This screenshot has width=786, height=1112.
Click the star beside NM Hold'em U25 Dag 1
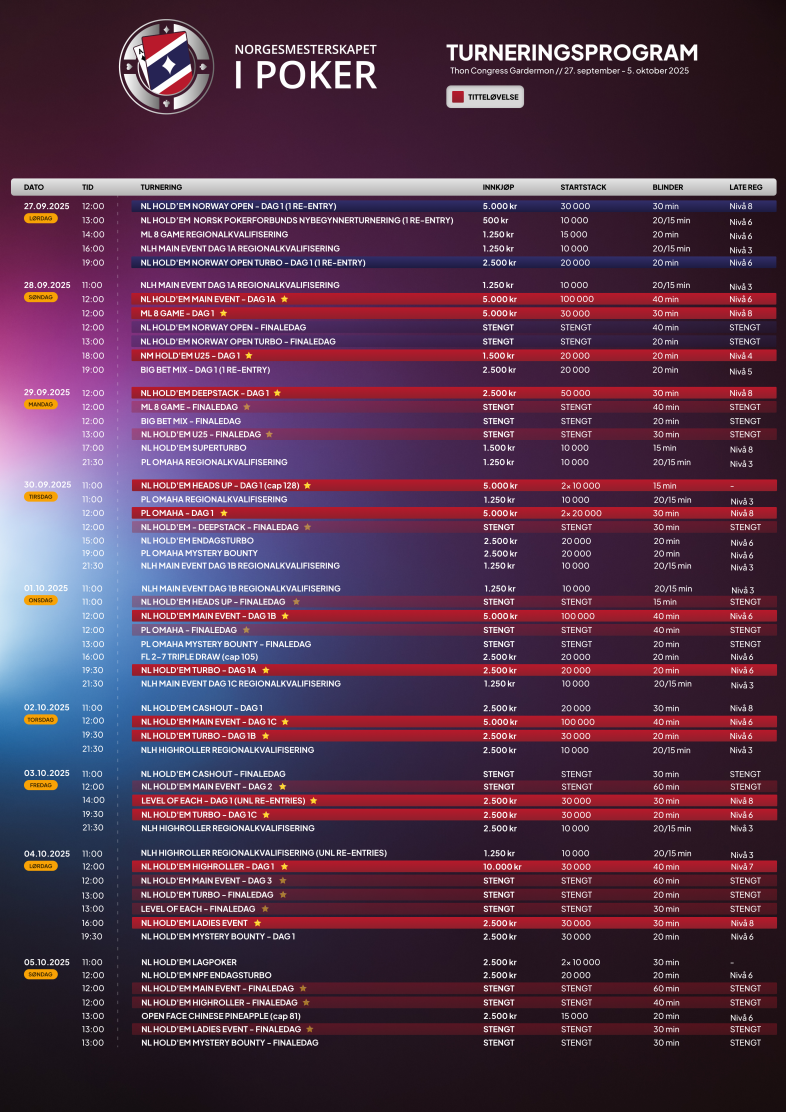pos(248,355)
